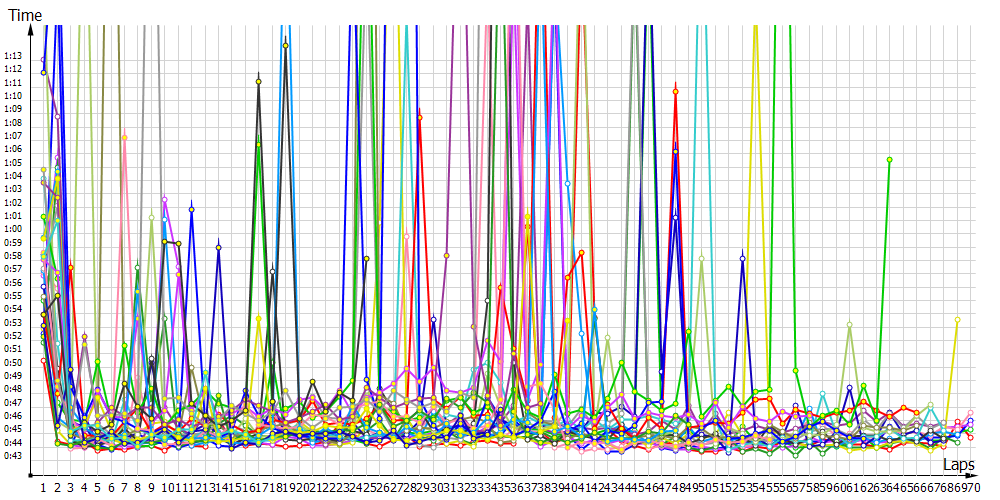Click the 1:13 label on time axis
The image size is (1000, 500).
coord(13,55)
